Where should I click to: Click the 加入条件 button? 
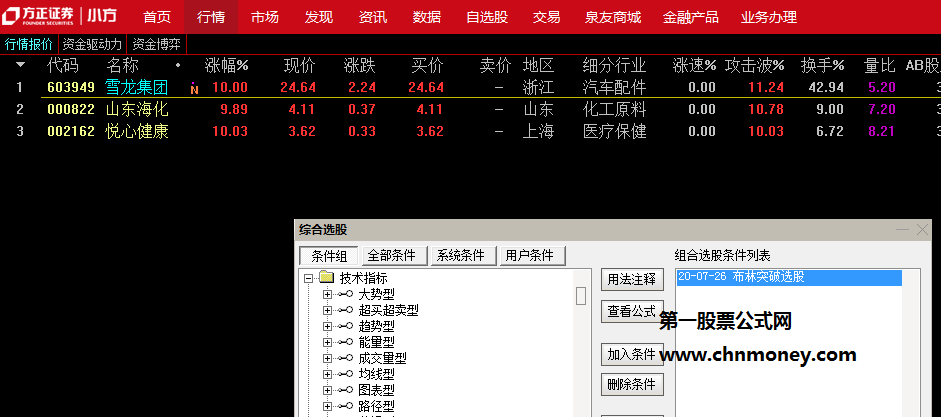click(632, 354)
